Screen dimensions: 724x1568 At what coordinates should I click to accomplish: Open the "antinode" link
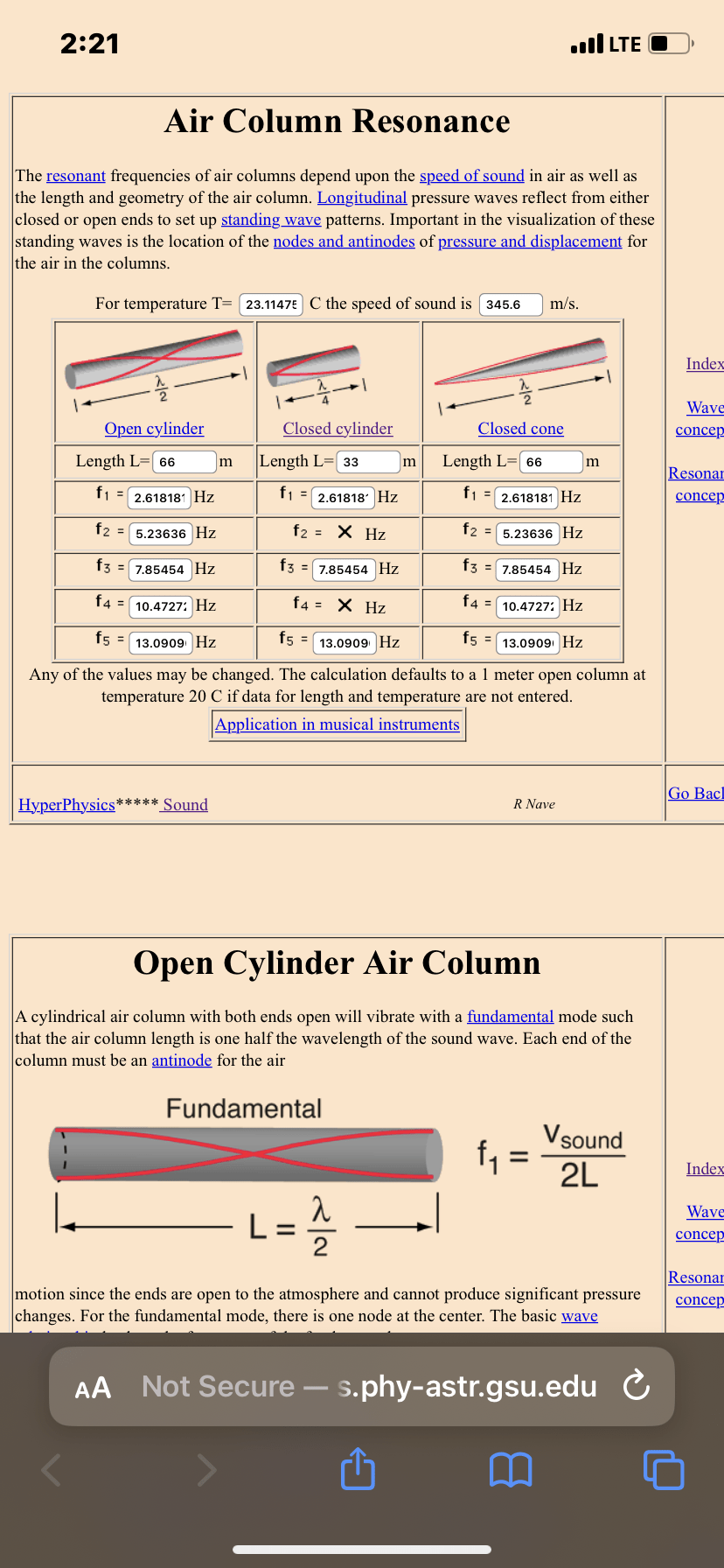pyautogui.click(x=182, y=1060)
